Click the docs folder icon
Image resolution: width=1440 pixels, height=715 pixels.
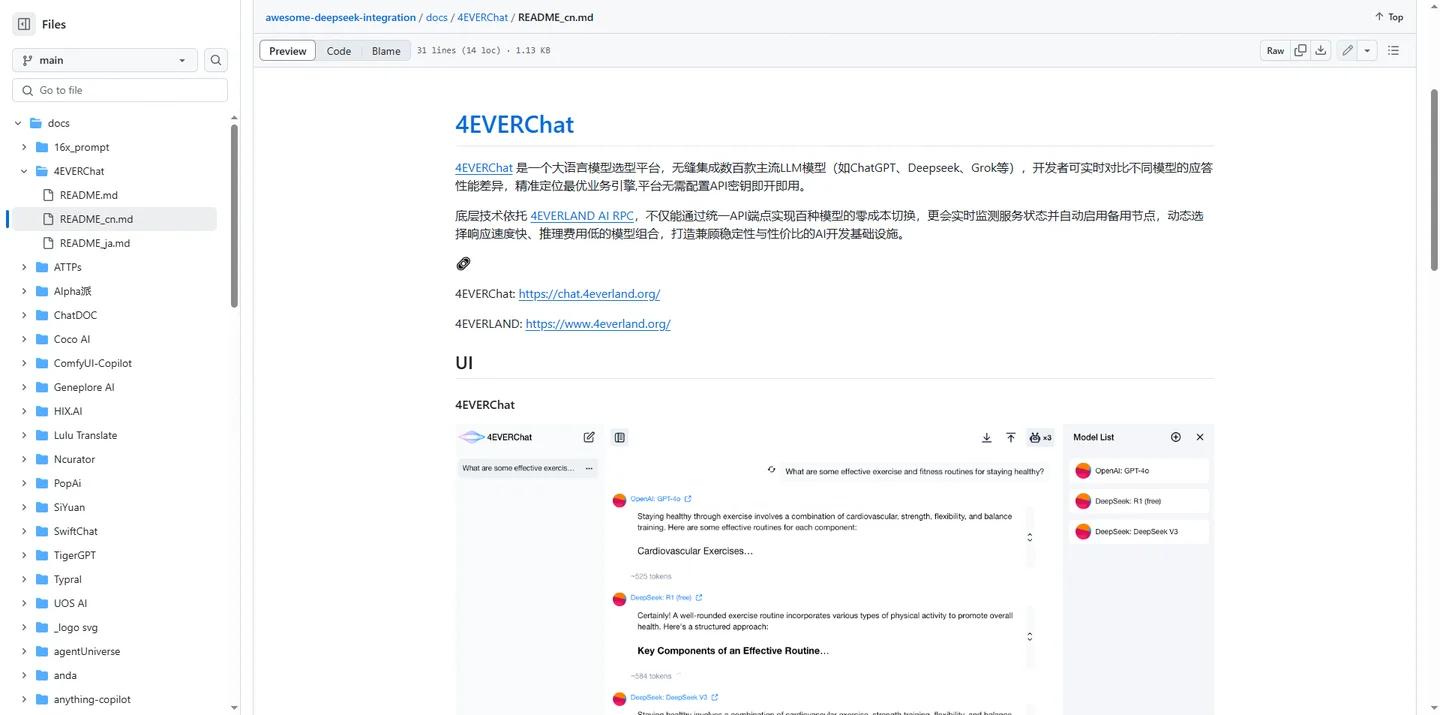click(x=36, y=123)
